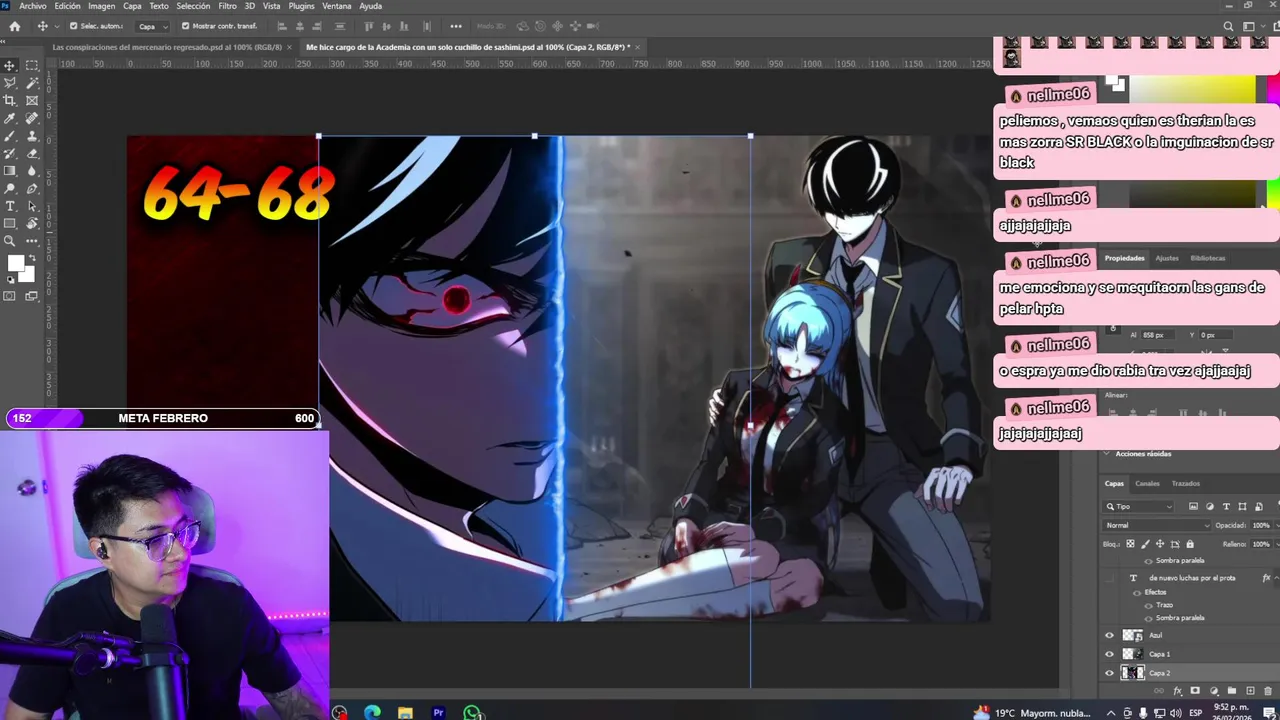Image resolution: width=1280 pixels, height=720 pixels.
Task: Switch to the Canales tab
Action: point(1147,484)
